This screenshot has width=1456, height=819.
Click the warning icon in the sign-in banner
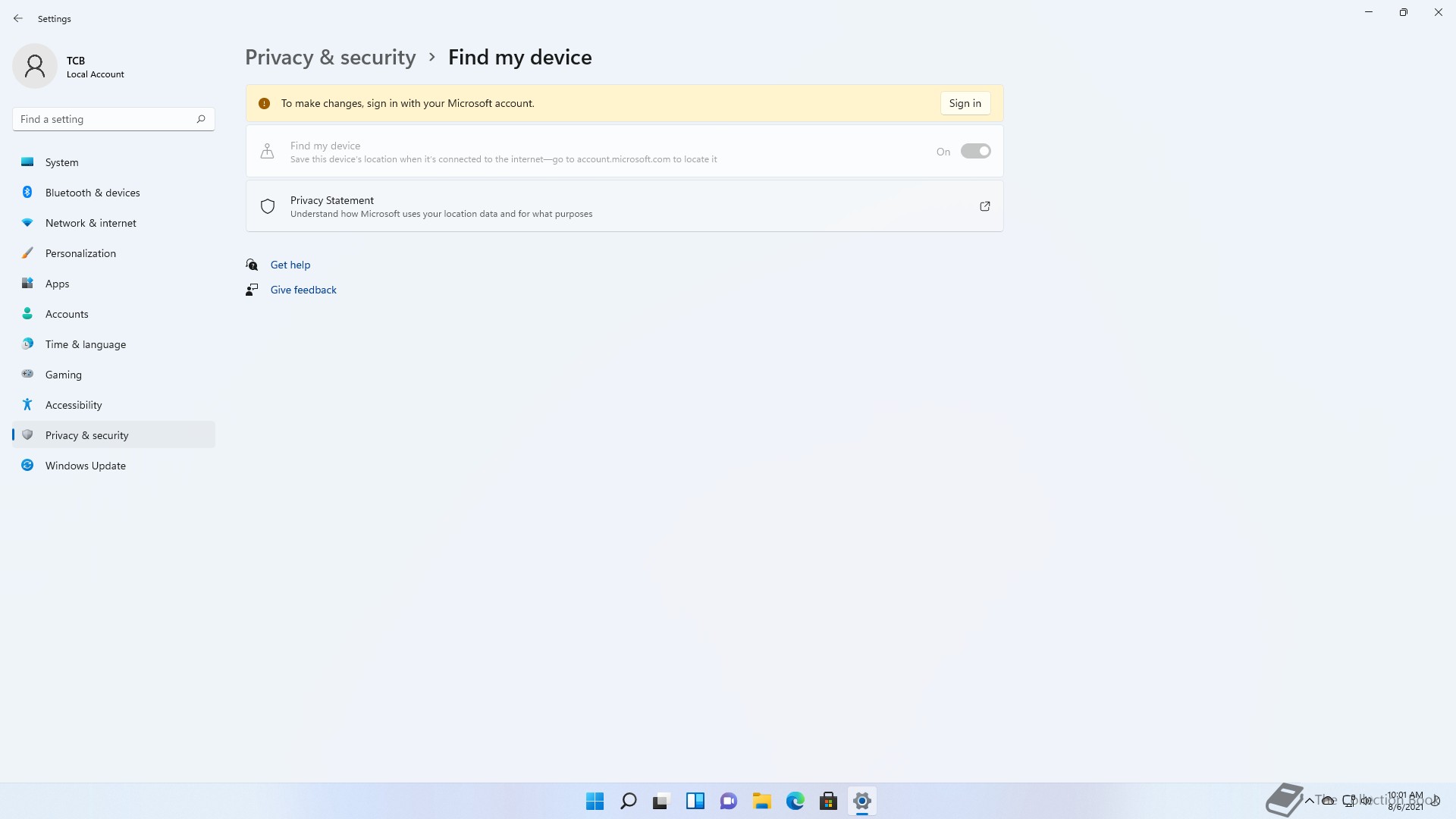(264, 104)
